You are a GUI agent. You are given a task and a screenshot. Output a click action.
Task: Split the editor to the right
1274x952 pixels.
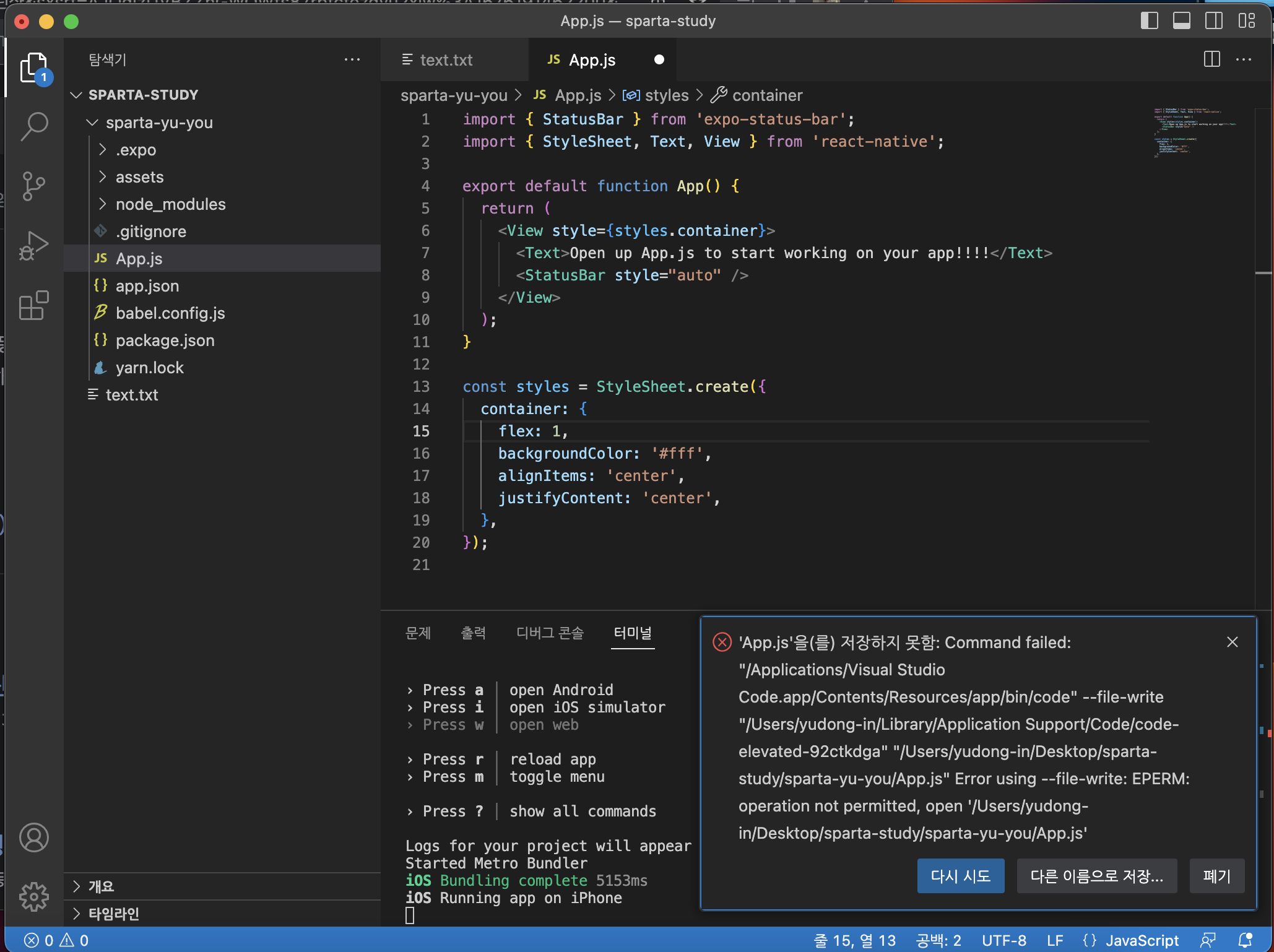click(x=1211, y=59)
